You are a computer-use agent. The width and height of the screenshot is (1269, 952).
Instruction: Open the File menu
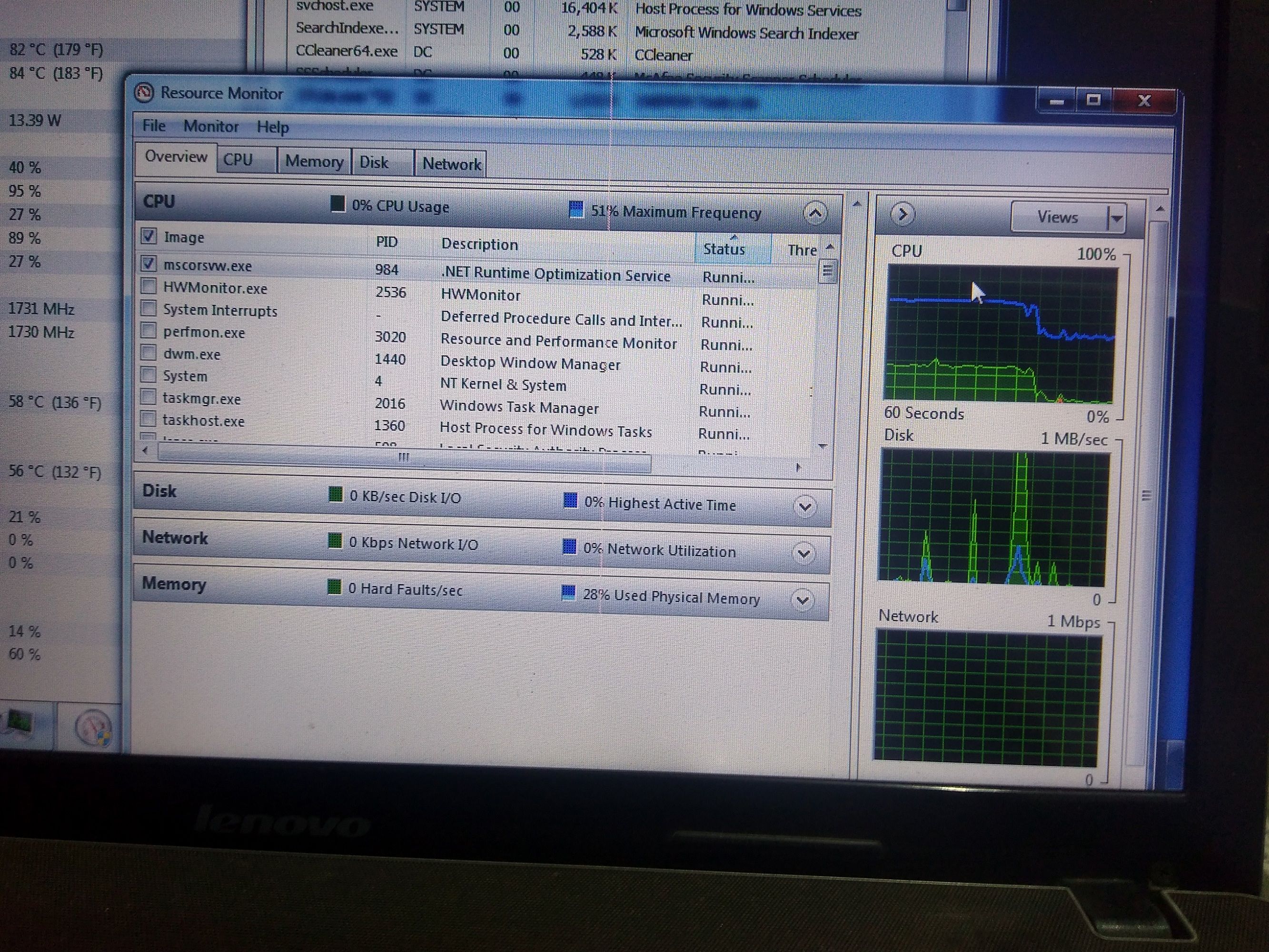pos(154,126)
